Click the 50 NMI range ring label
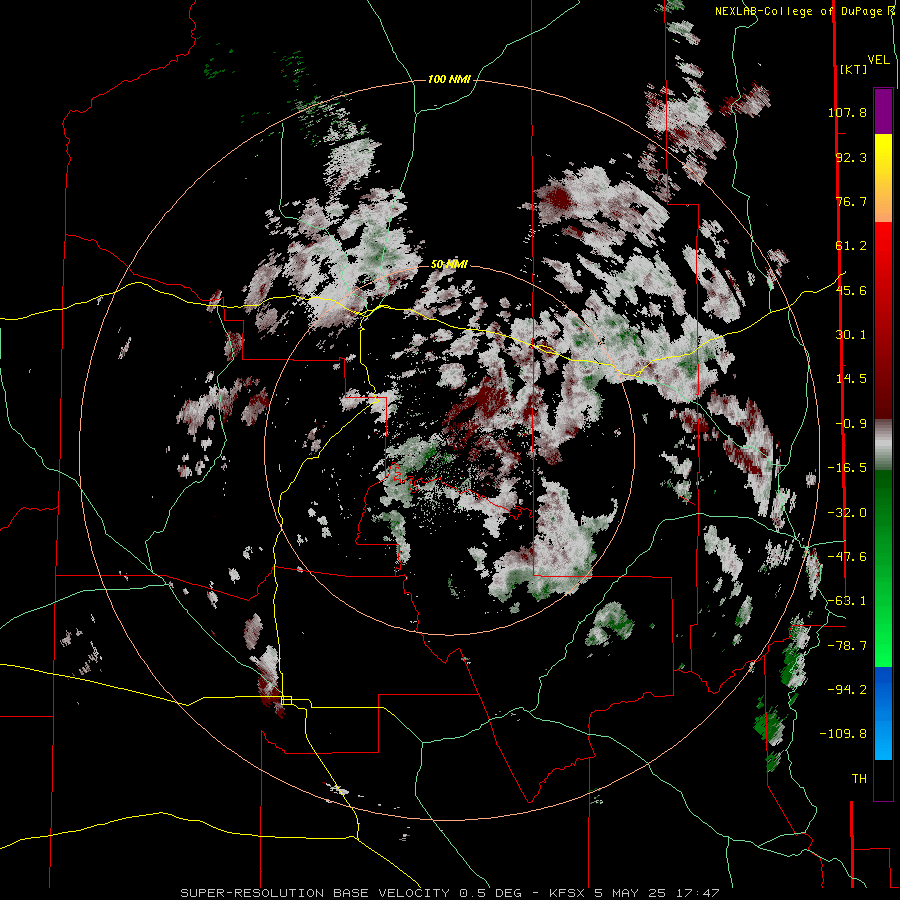Viewport: 900px width, 900px height. [x=449, y=264]
